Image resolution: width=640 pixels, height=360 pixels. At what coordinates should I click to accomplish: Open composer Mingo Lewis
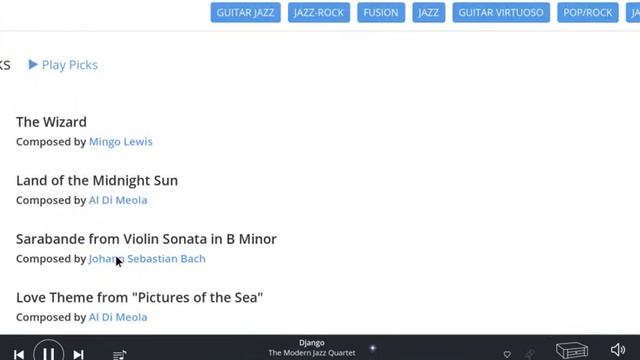121,142
